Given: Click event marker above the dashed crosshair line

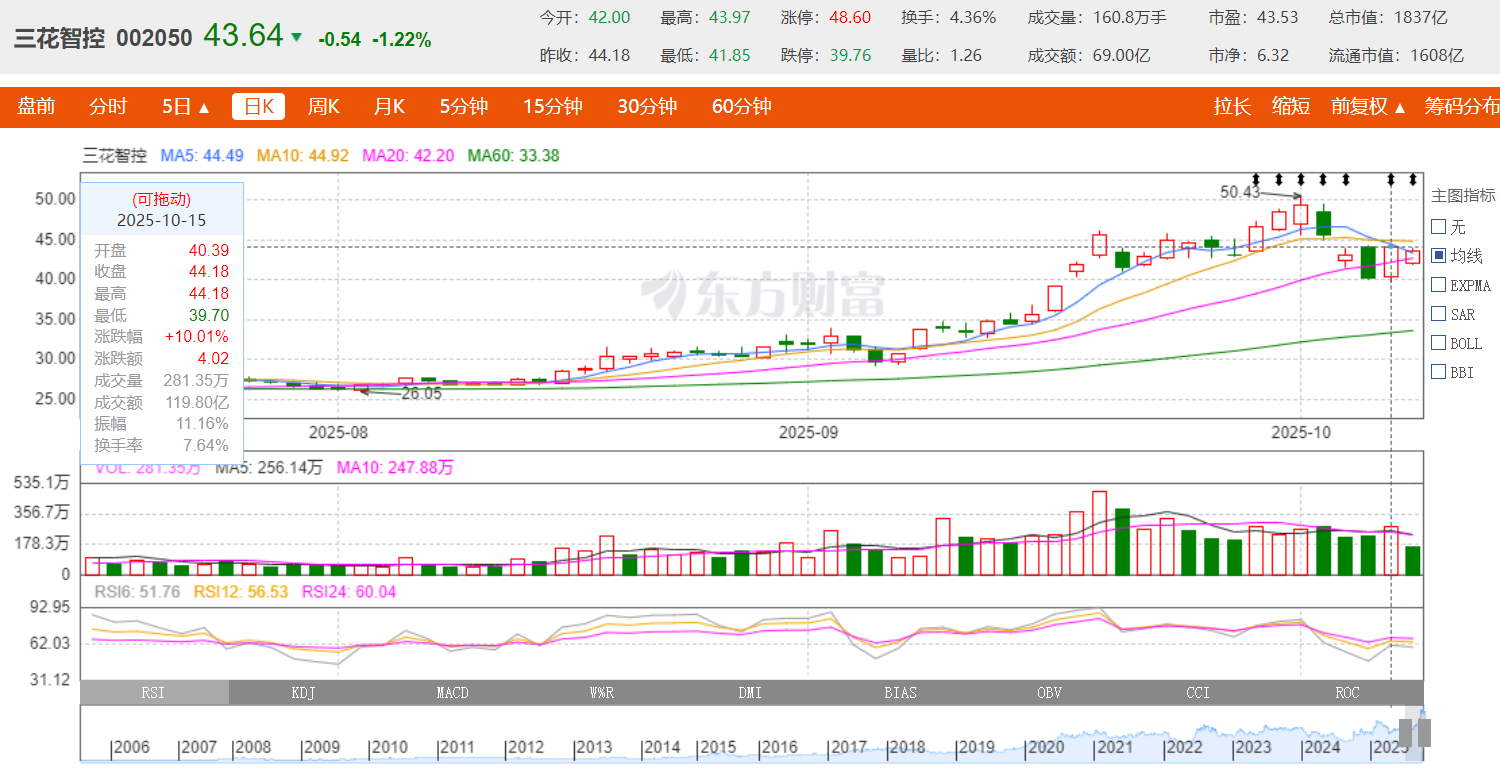Looking at the screenshot, I should (x=1390, y=180).
